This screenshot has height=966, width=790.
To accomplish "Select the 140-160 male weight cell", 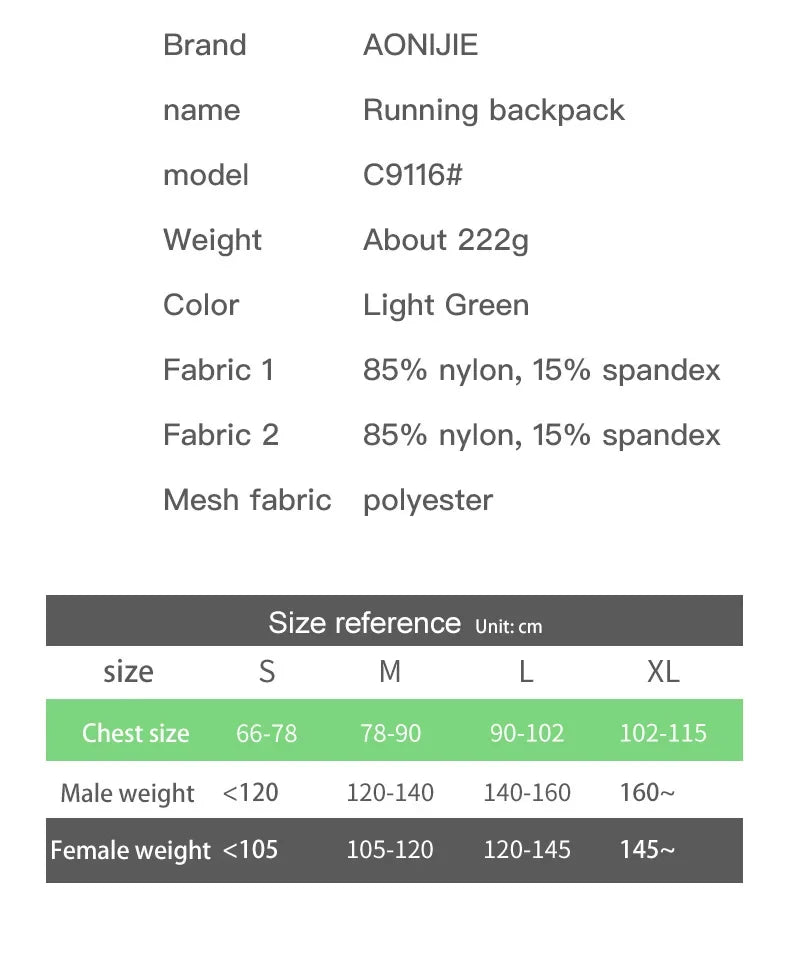I will [527, 793].
